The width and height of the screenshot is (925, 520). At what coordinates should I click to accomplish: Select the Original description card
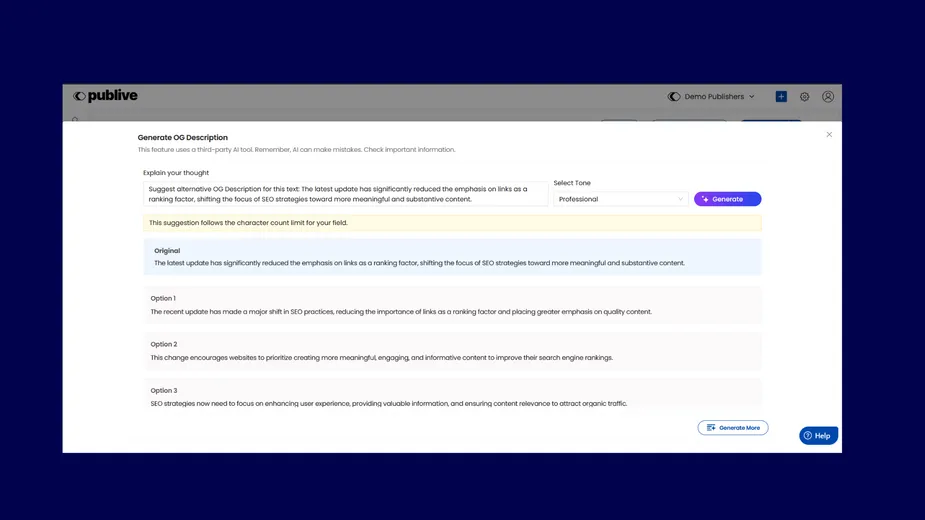pos(452,257)
